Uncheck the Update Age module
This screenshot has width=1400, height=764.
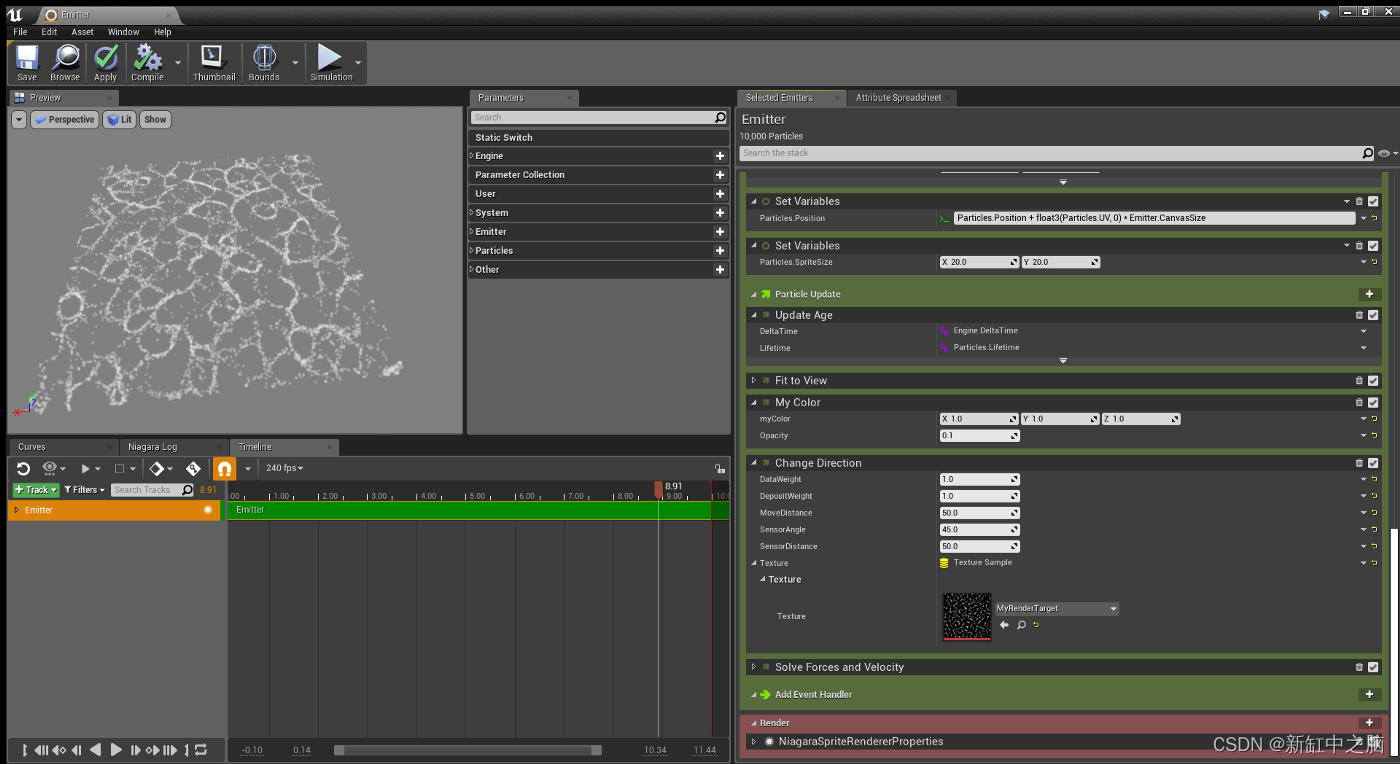[1373, 315]
